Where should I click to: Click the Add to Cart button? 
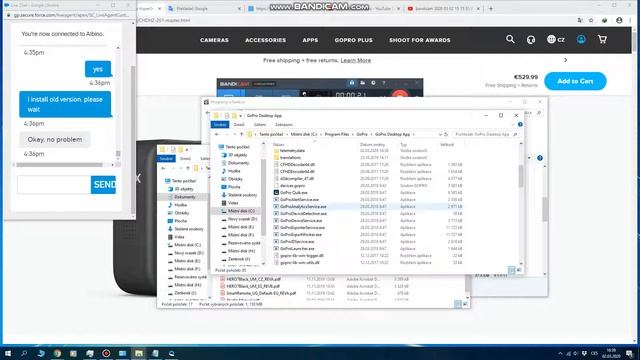(575, 81)
